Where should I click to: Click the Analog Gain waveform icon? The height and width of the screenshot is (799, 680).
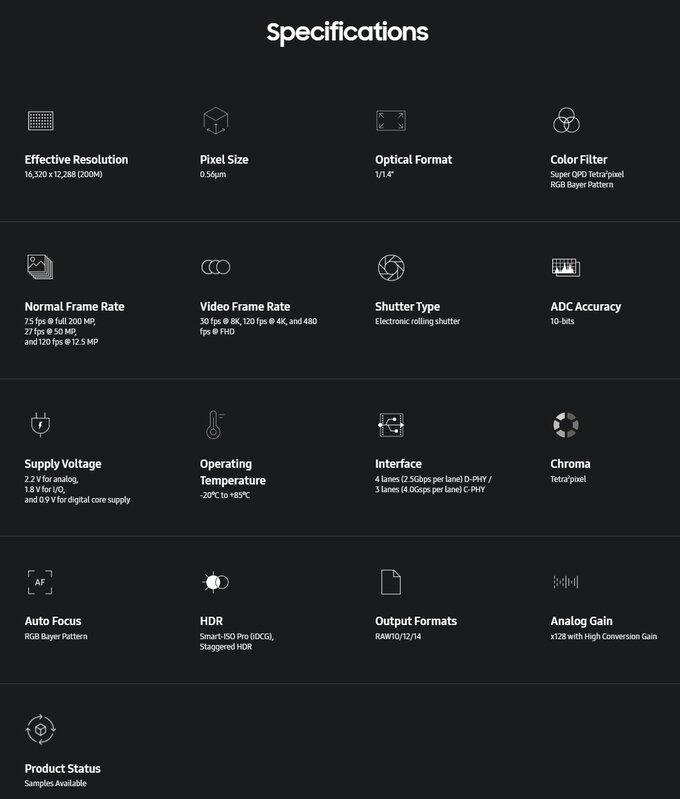click(x=566, y=582)
